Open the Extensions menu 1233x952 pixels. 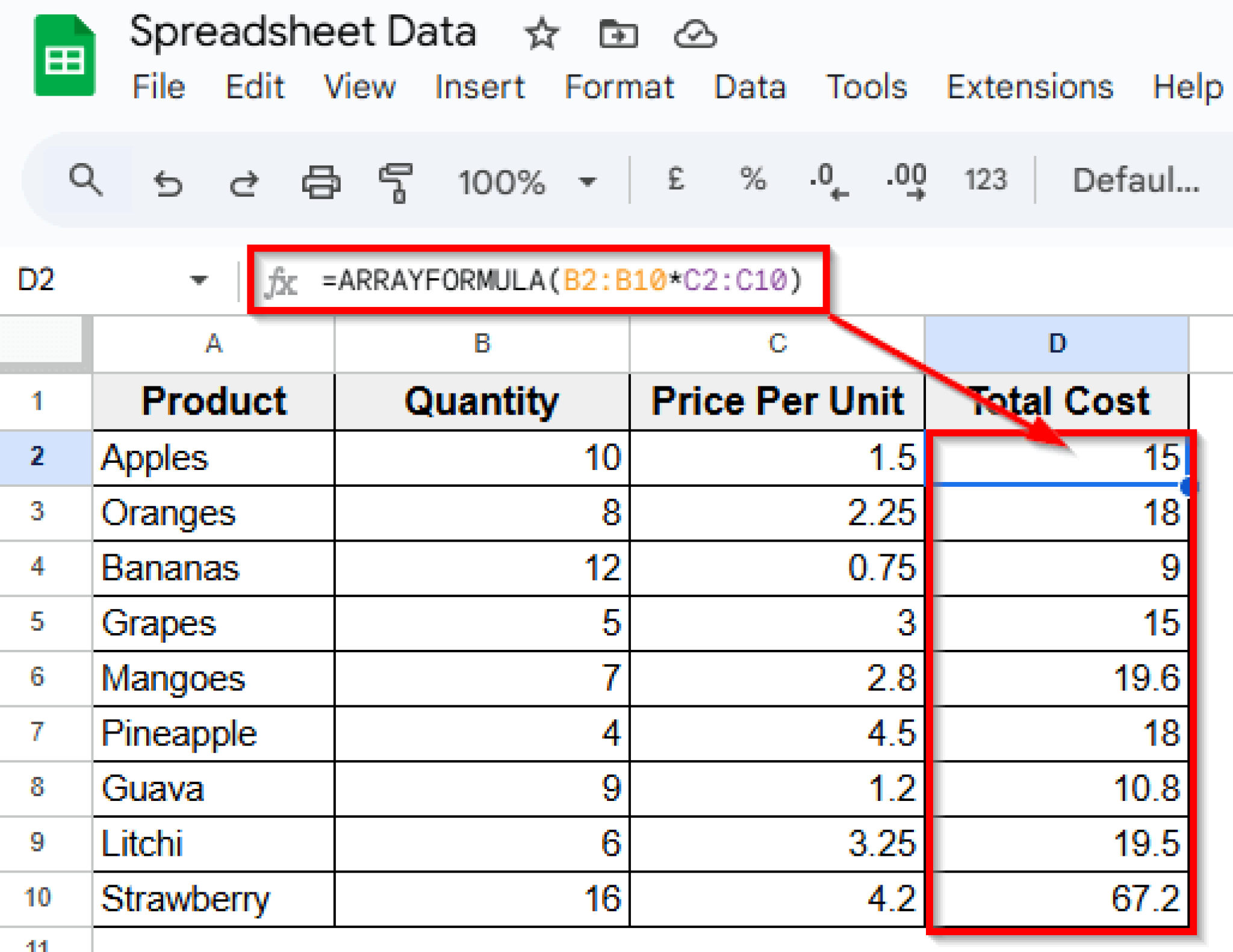click(x=1031, y=87)
